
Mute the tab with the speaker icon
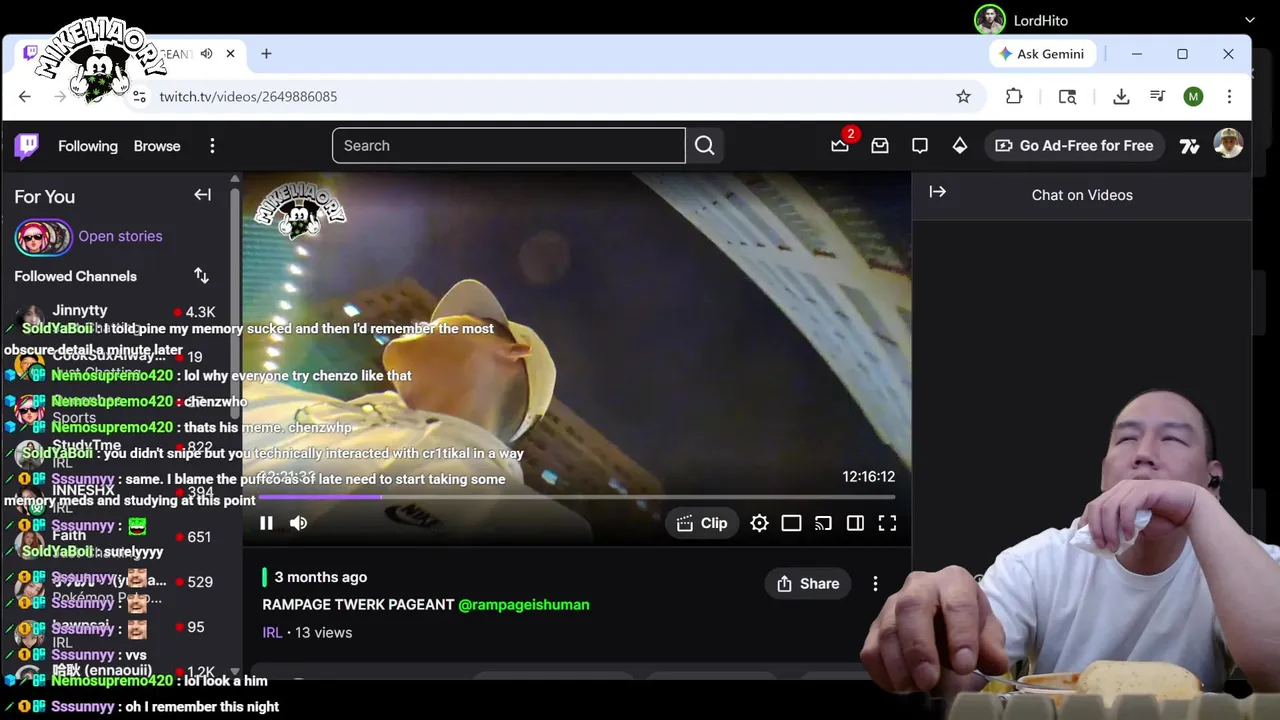coord(206,54)
